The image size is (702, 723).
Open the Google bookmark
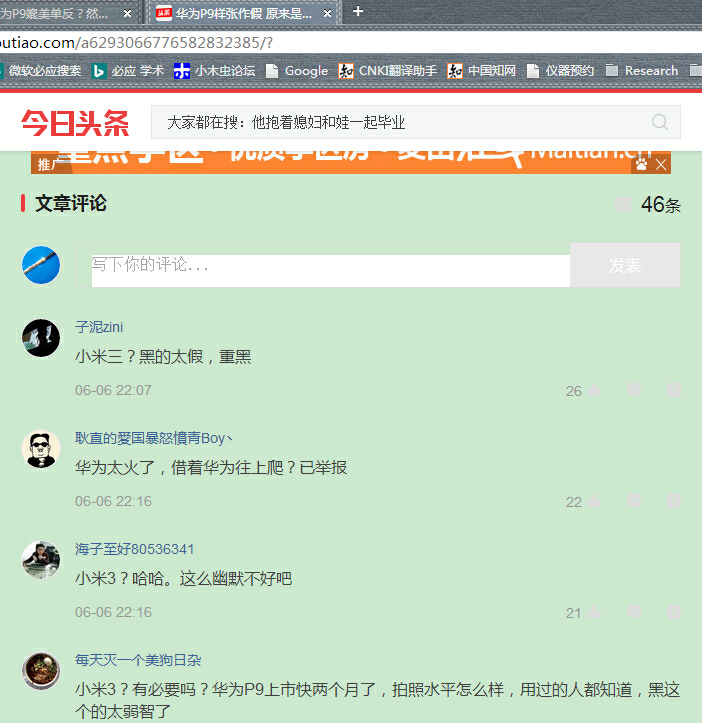pos(297,71)
